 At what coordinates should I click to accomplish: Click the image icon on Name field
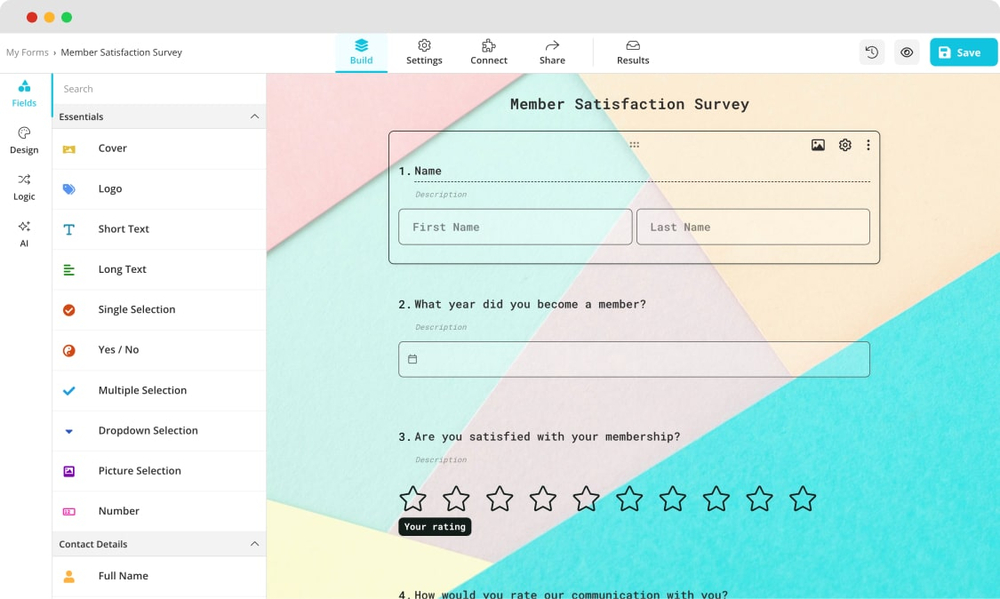tap(818, 145)
